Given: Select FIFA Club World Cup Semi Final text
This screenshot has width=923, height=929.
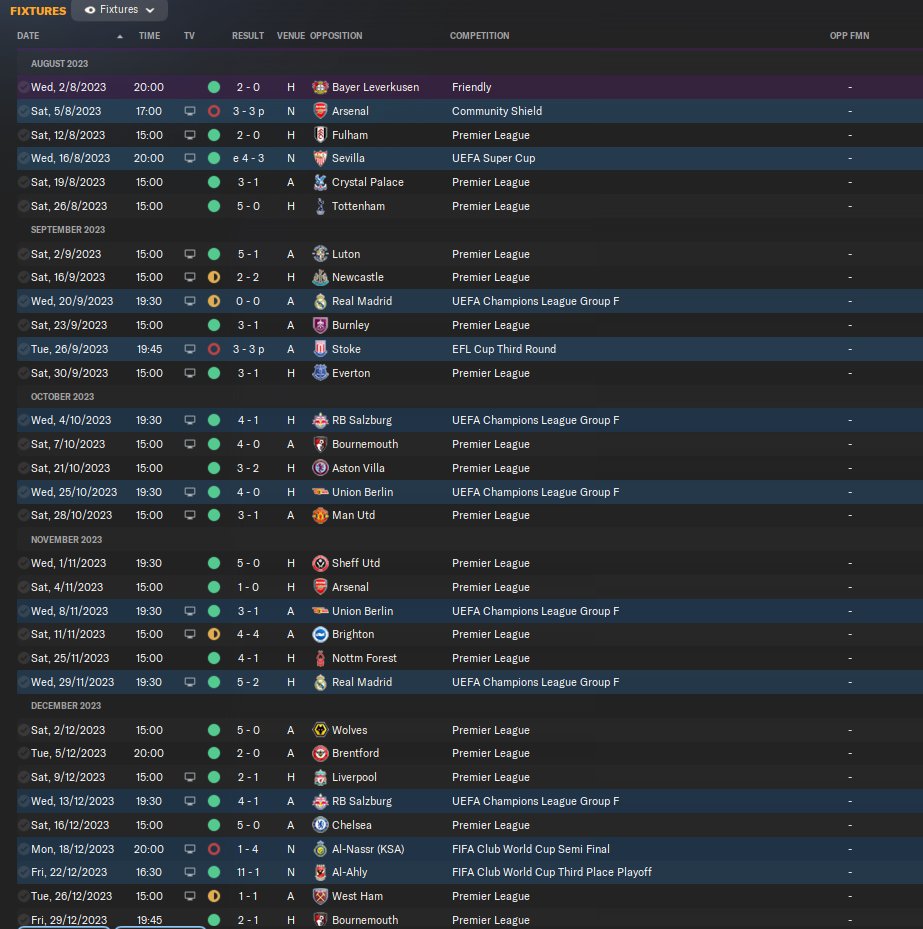Looking at the screenshot, I should click(x=530, y=849).
